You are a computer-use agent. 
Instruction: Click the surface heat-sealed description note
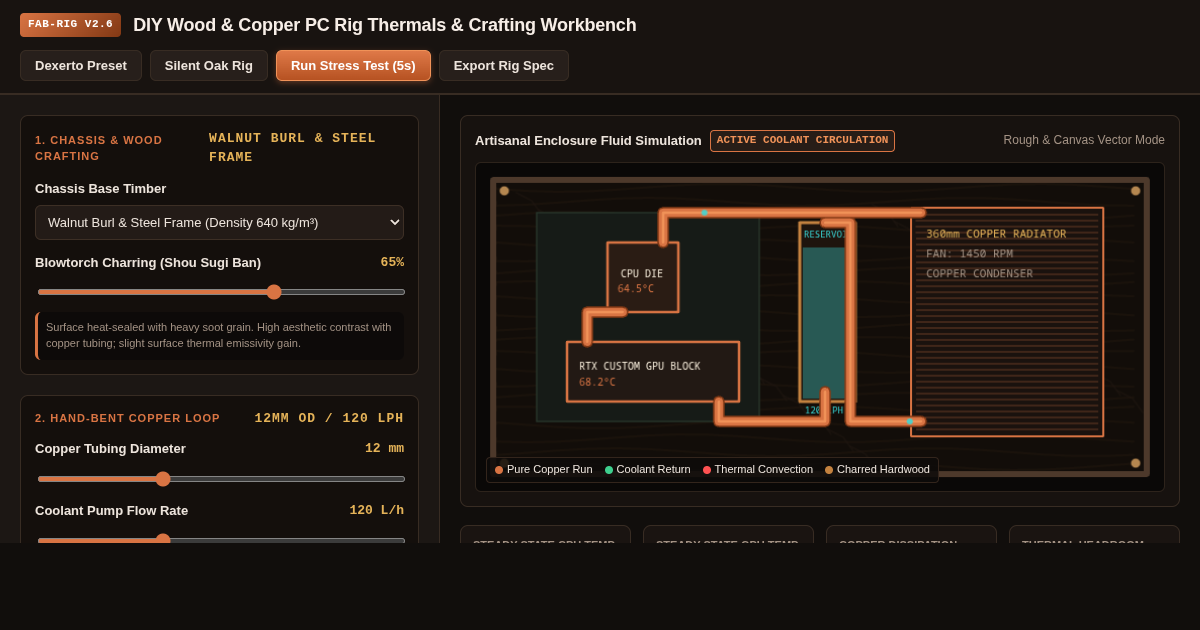pyautogui.click(x=220, y=336)
